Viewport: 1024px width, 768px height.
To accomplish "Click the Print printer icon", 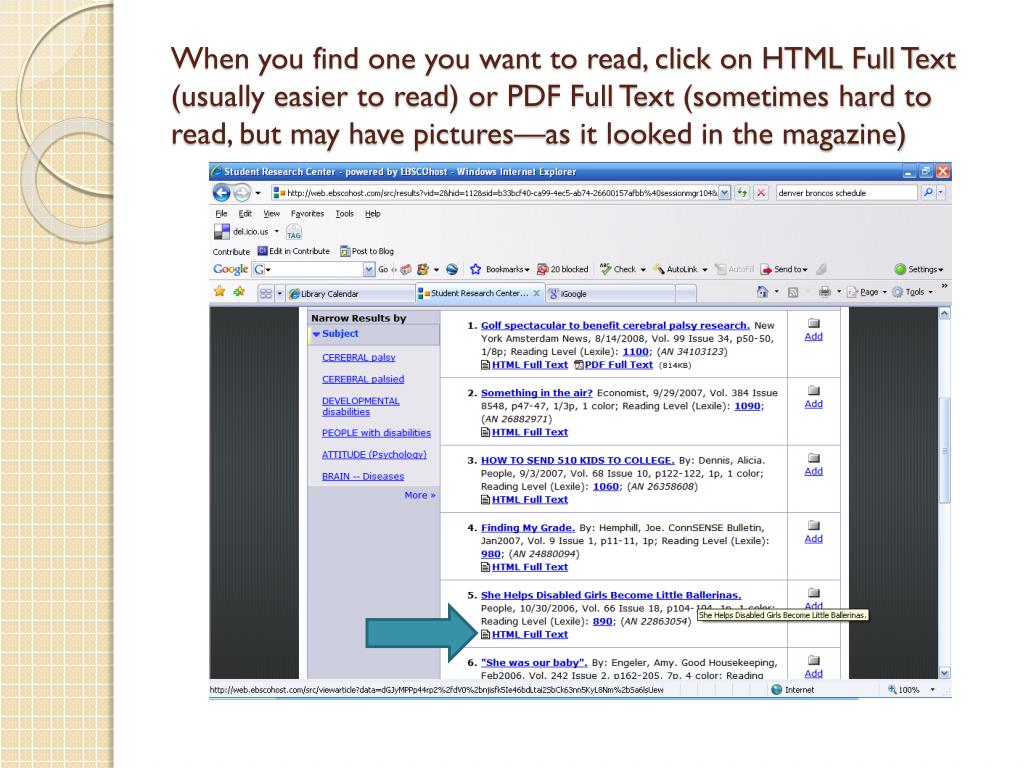I will (825, 292).
